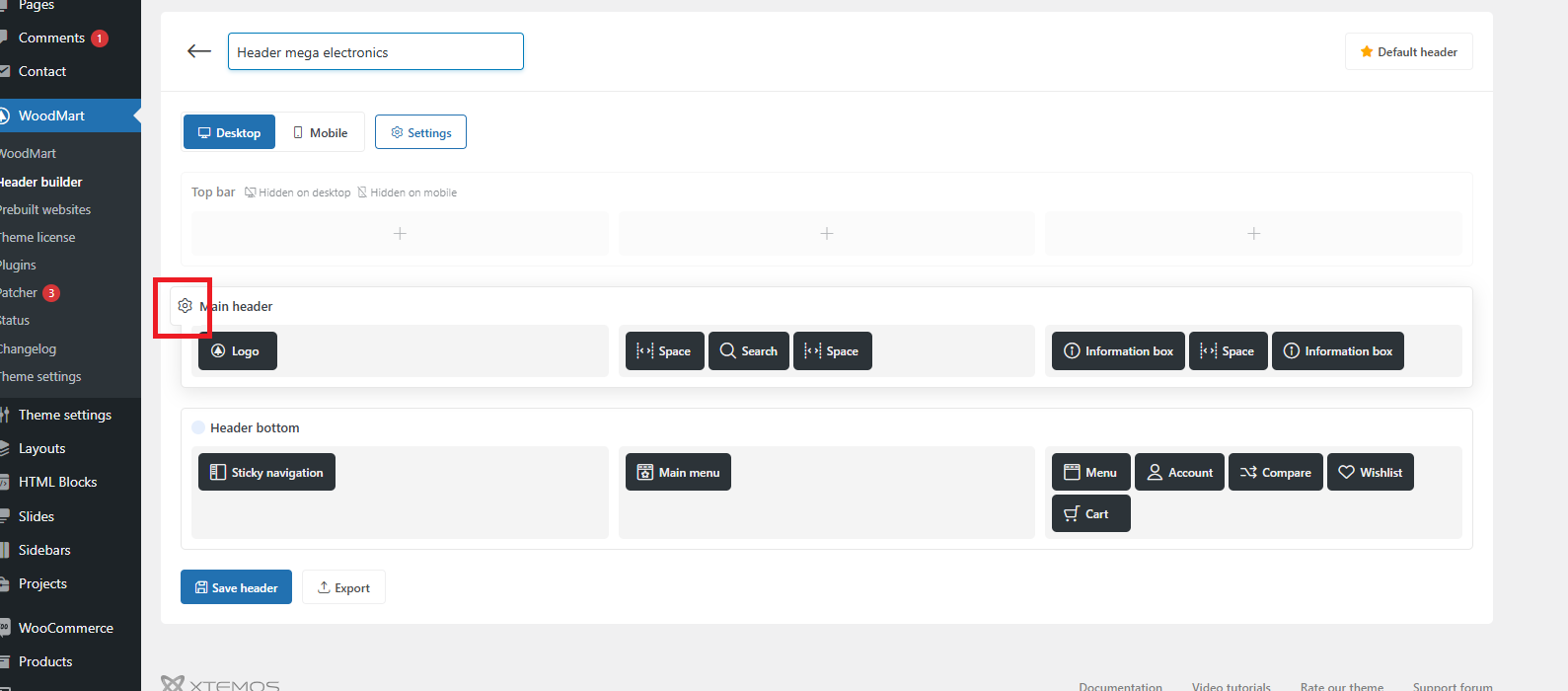The width and height of the screenshot is (1568, 691).
Task: Open header Settings tab
Action: point(420,132)
